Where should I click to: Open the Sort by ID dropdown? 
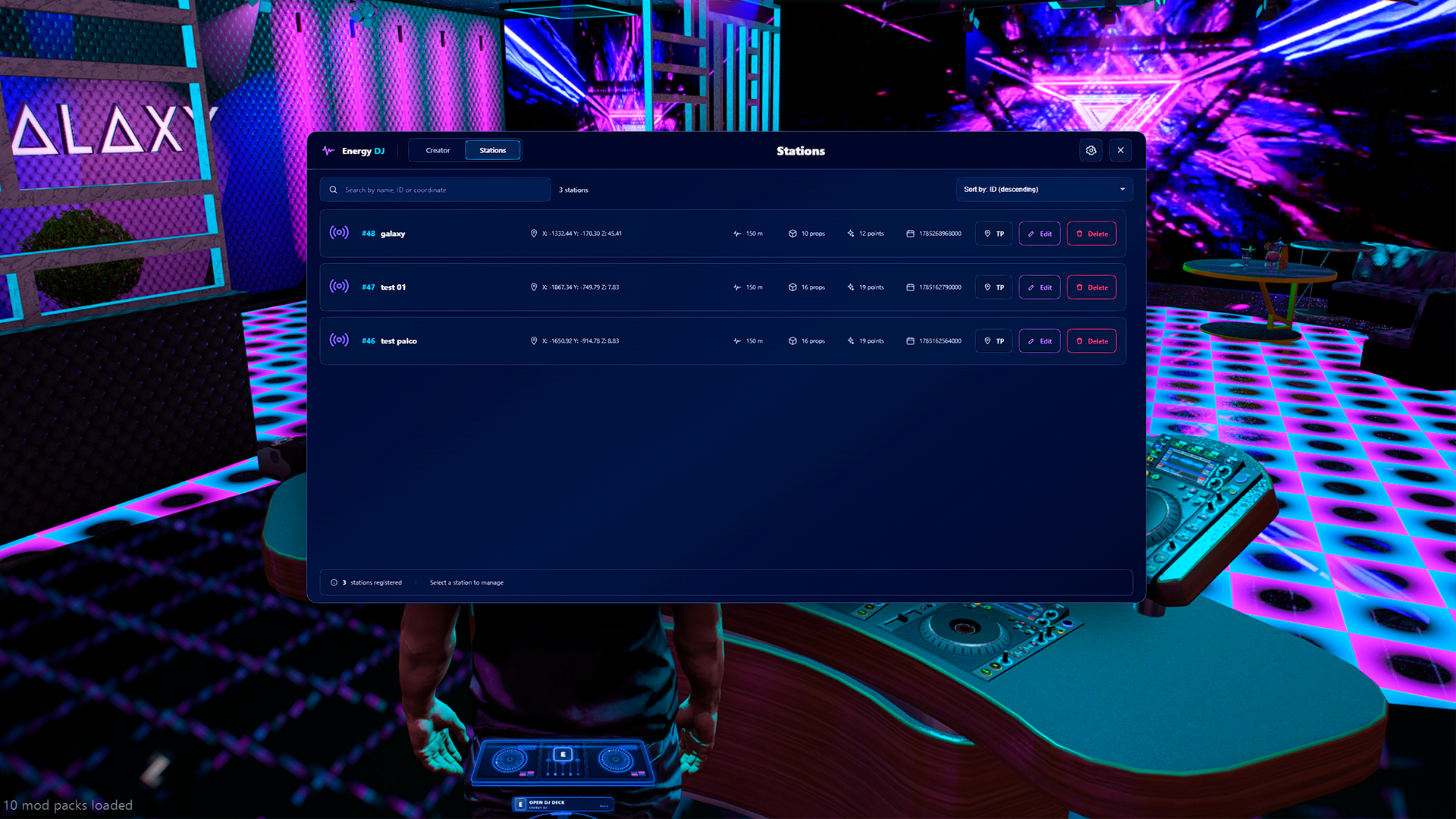[x=1044, y=190]
